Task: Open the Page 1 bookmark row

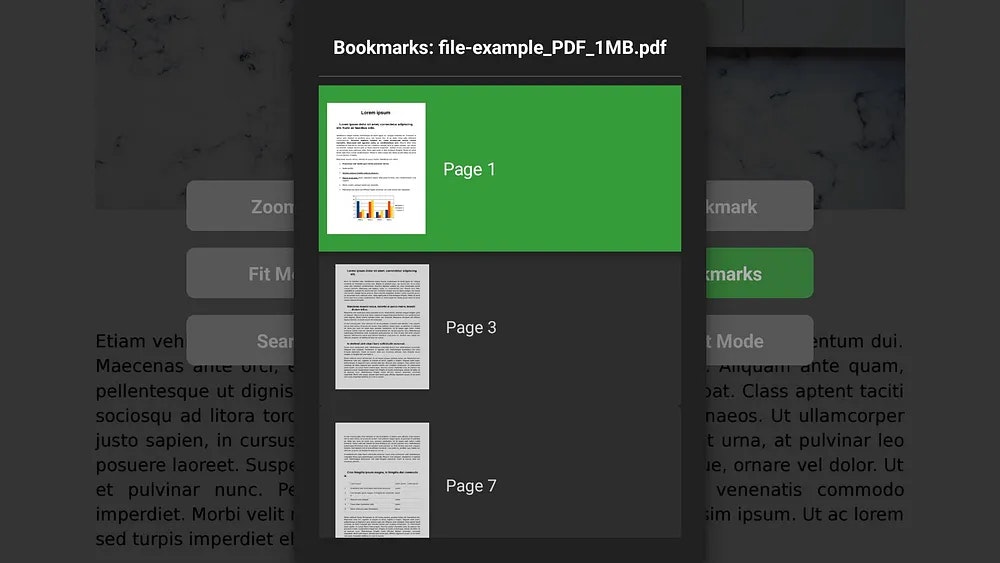Action: [x=499, y=168]
